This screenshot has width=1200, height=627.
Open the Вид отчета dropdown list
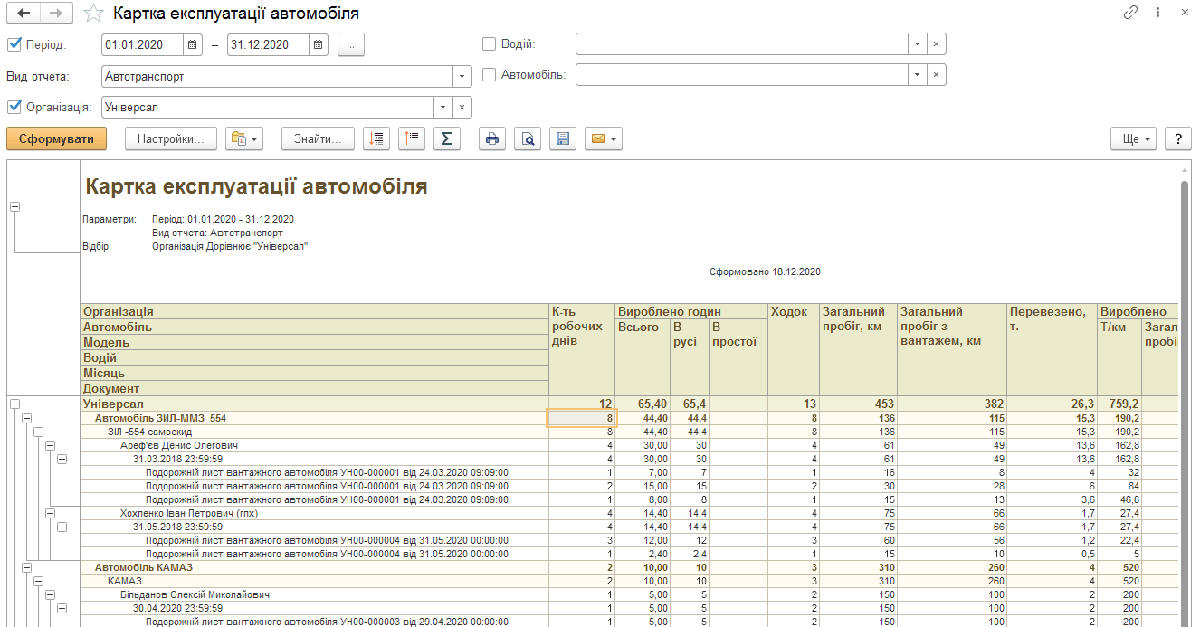pyautogui.click(x=462, y=76)
